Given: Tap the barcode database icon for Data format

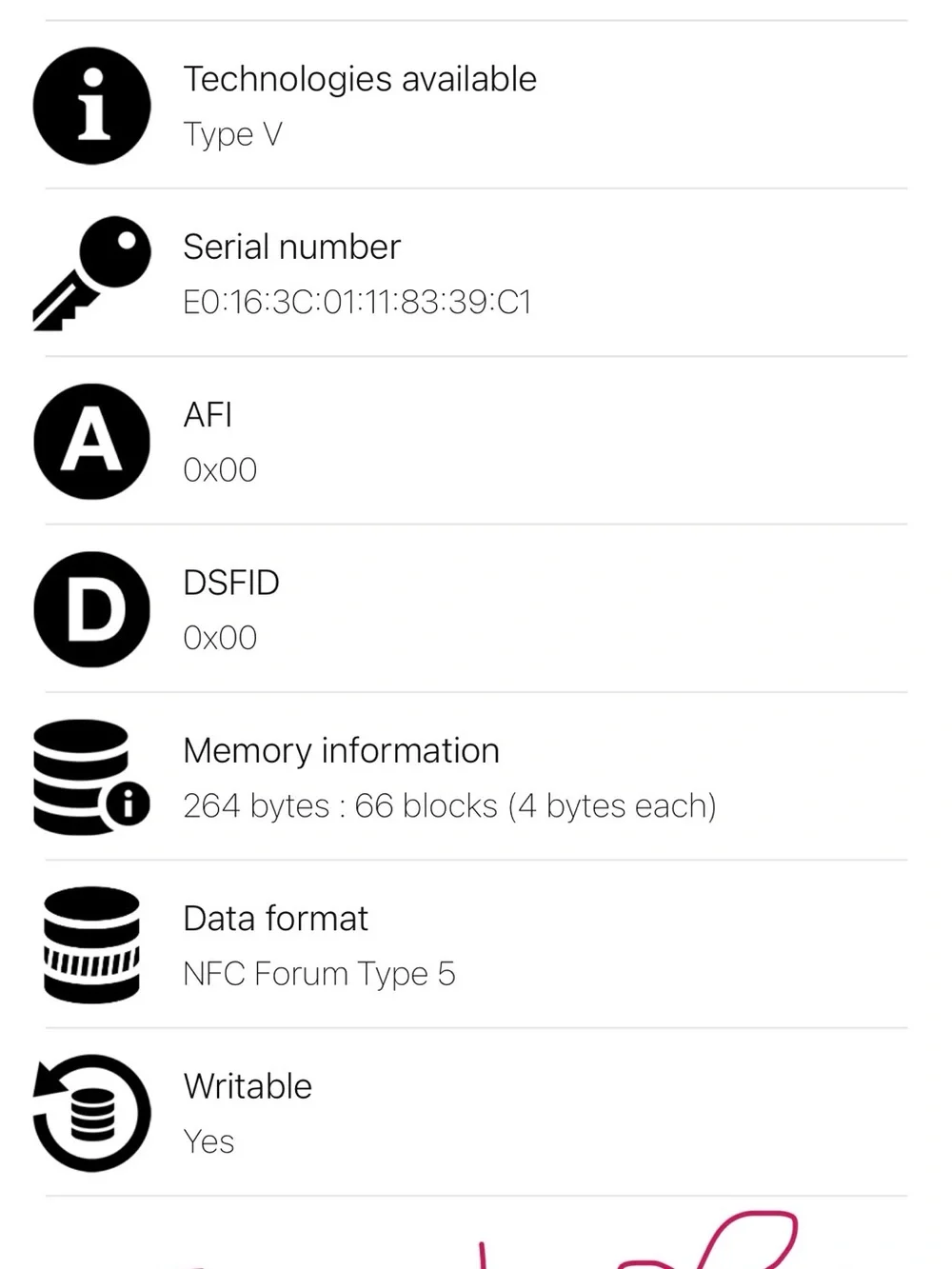Looking at the screenshot, I should [x=91, y=944].
